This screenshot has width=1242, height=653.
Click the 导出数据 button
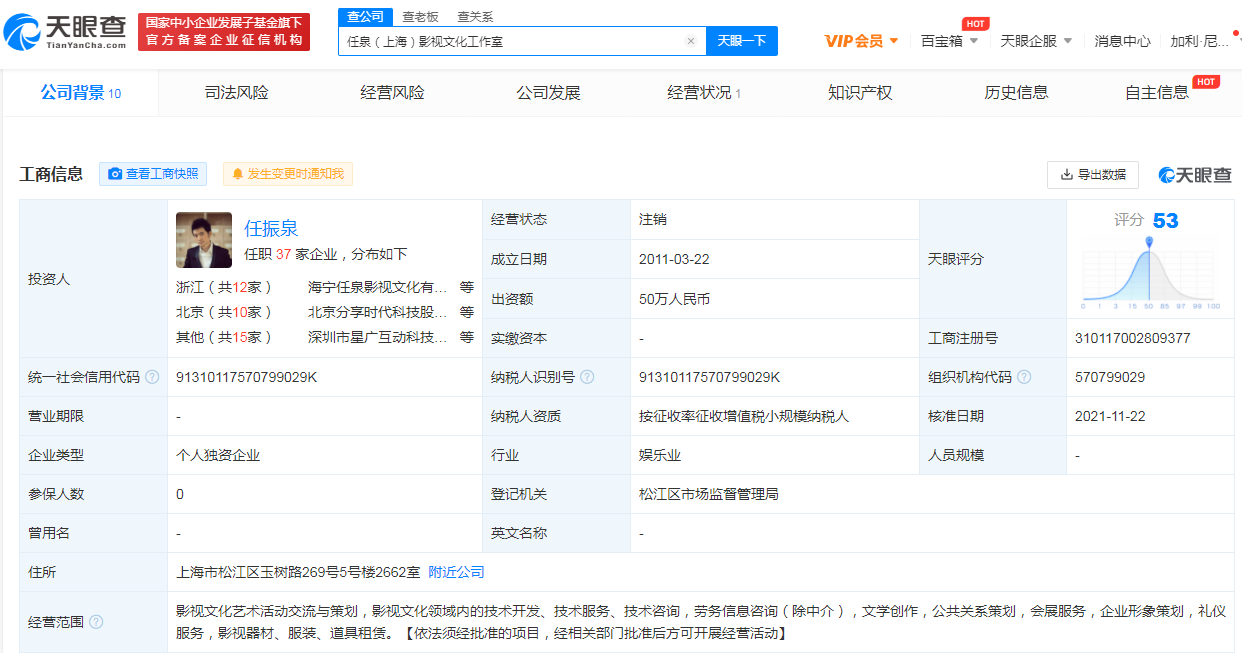coord(1093,174)
